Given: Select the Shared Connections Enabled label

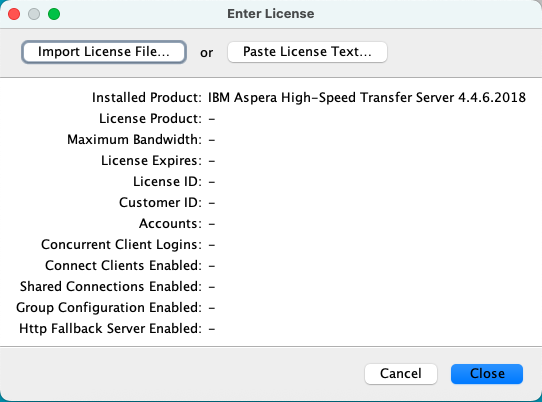Looking at the screenshot, I should click(x=111, y=287).
